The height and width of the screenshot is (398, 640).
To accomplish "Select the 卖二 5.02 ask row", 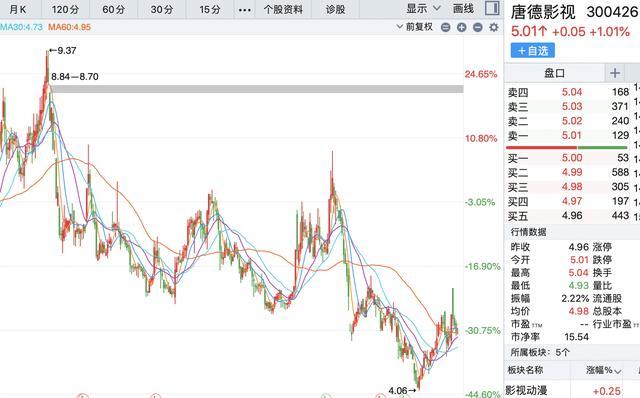I will (x=568, y=121).
